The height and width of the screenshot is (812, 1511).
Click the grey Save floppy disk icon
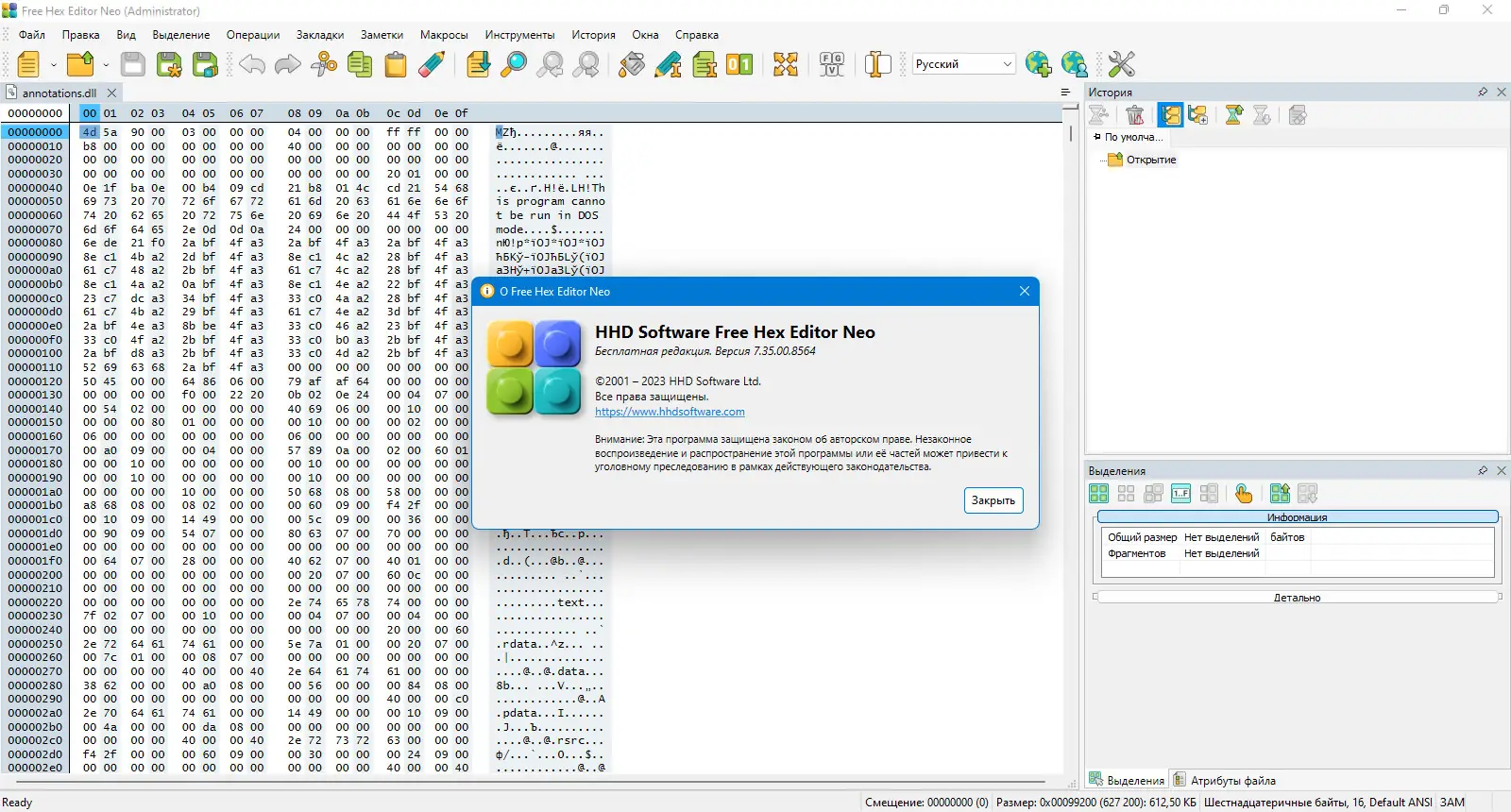point(133,64)
